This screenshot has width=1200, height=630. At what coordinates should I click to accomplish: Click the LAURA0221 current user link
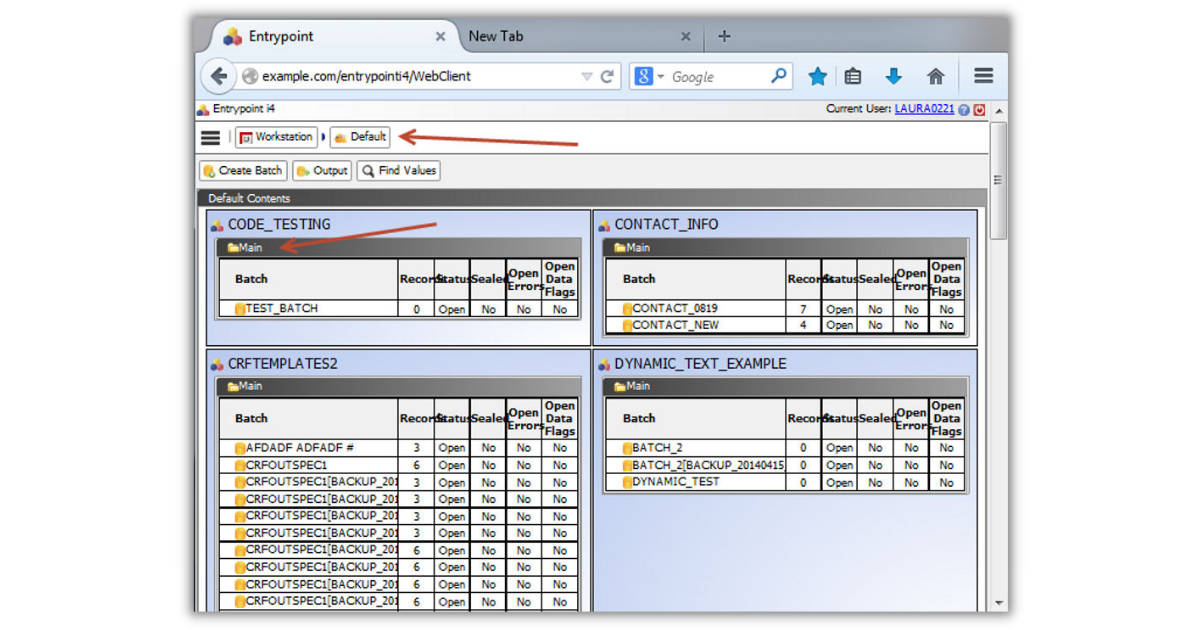925,109
